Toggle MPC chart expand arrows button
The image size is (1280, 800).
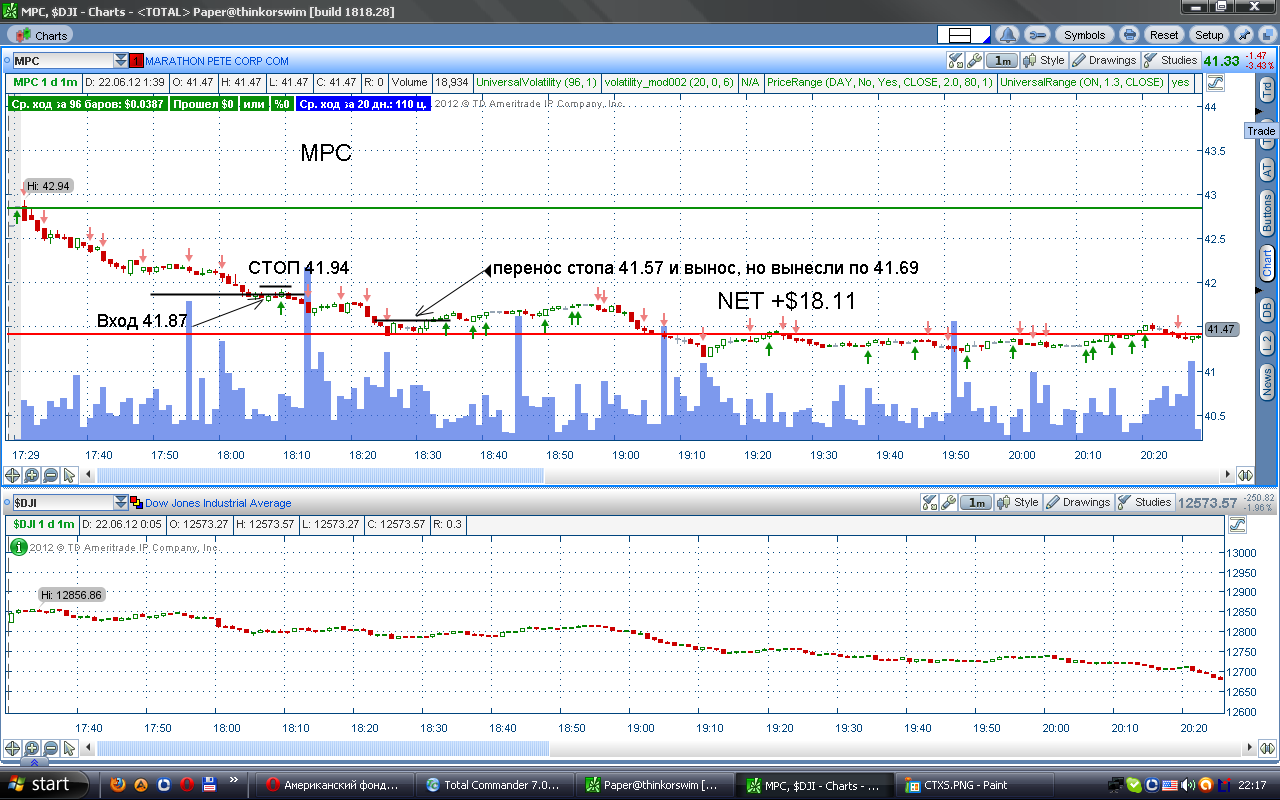coord(1245,476)
